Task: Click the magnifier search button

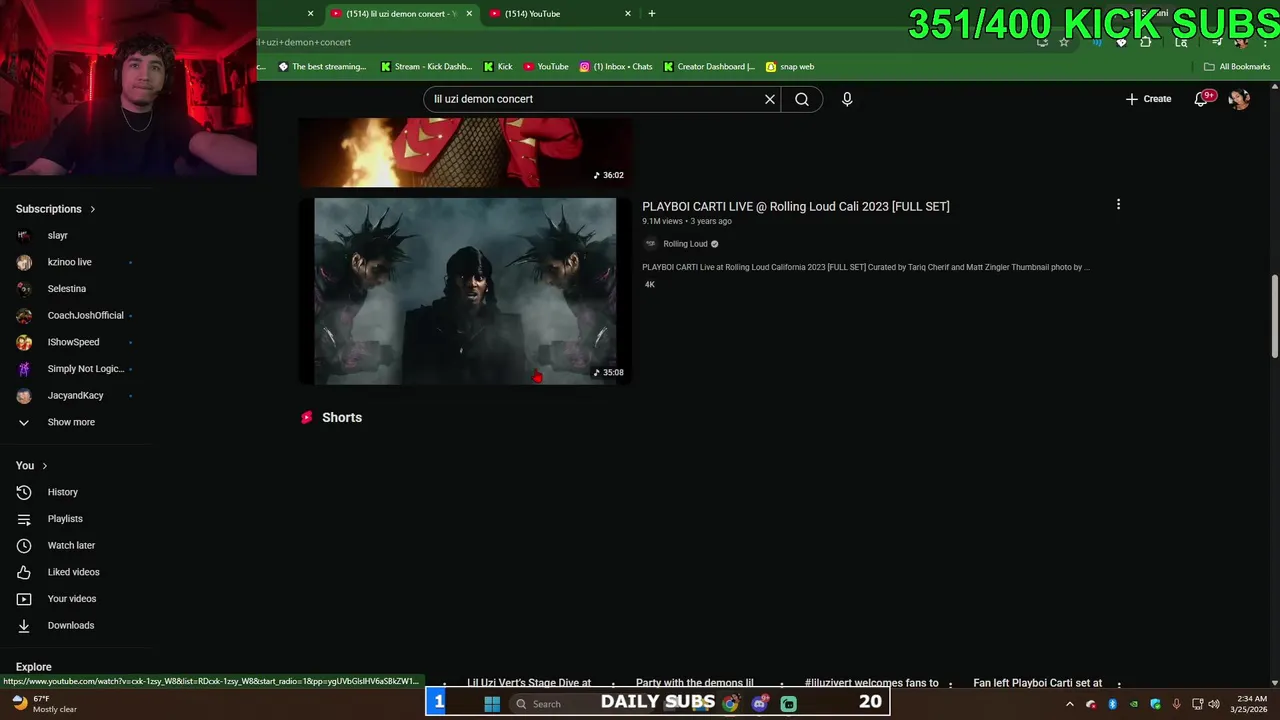Action: tap(802, 99)
